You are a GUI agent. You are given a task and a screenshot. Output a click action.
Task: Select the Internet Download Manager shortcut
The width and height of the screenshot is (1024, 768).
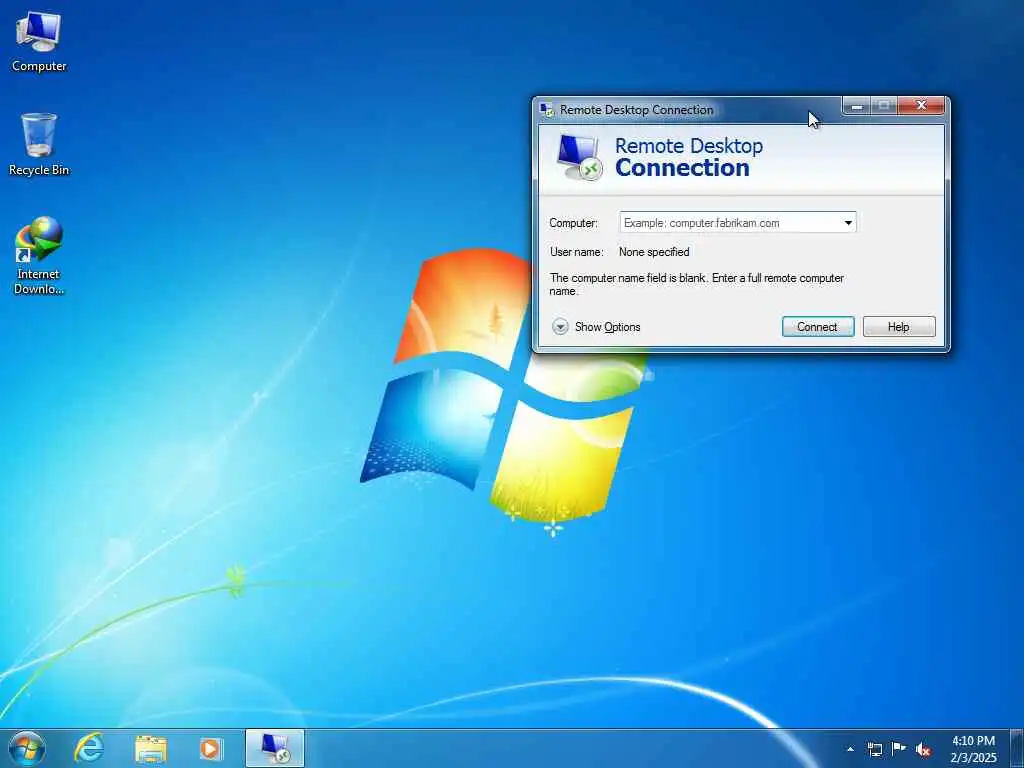pyautogui.click(x=39, y=255)
